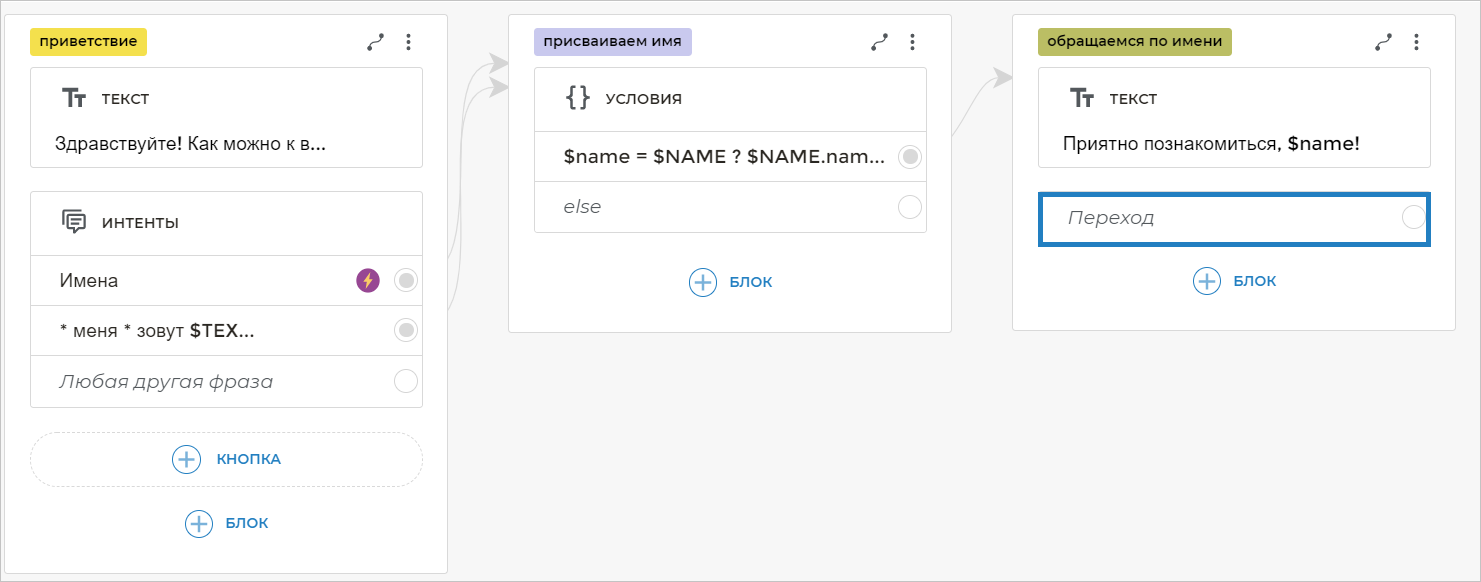1481x582 pixels.
Task: Select the connector circle on the Имена intent
Action: pyautogui.click(x=406, y=281)
